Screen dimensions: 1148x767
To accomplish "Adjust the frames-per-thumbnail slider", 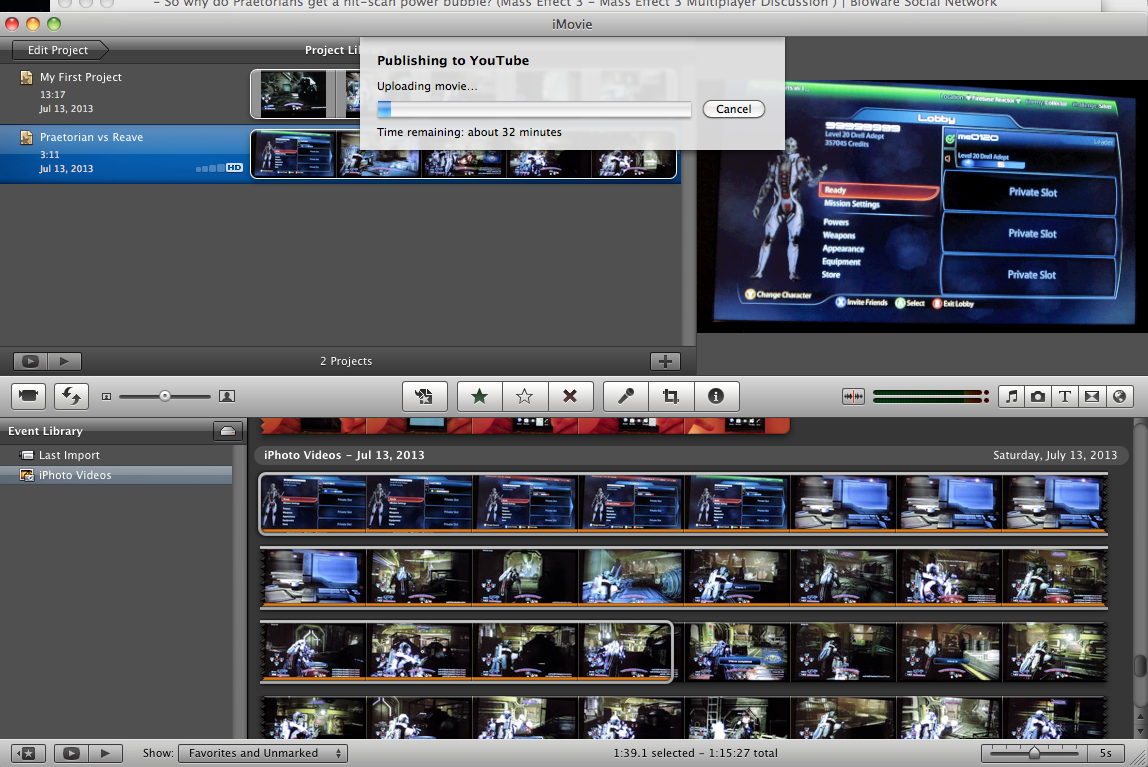I will [1033, 753].
